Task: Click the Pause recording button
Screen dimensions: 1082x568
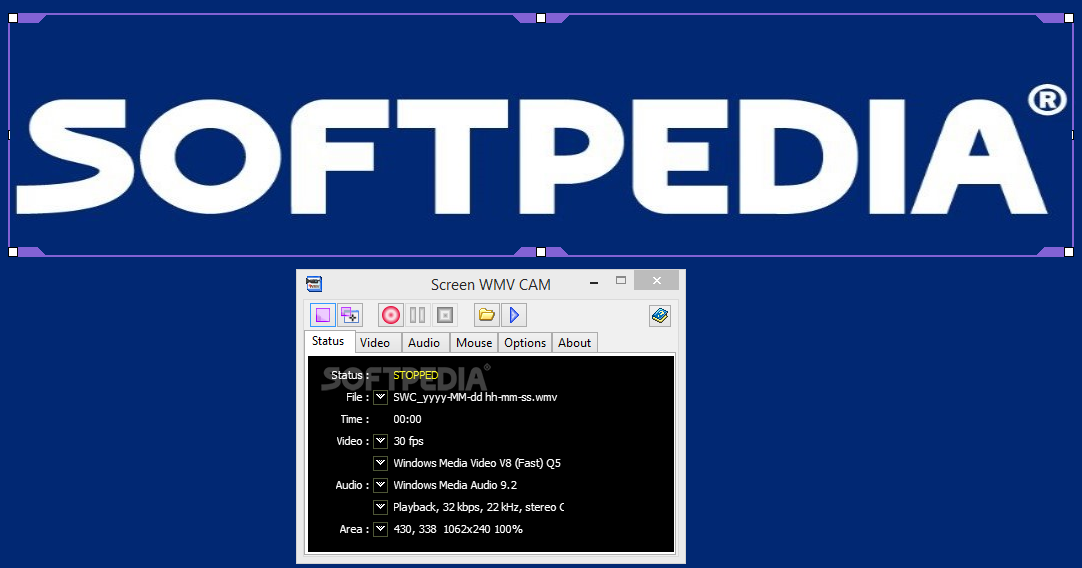Action: pos(417,315)
